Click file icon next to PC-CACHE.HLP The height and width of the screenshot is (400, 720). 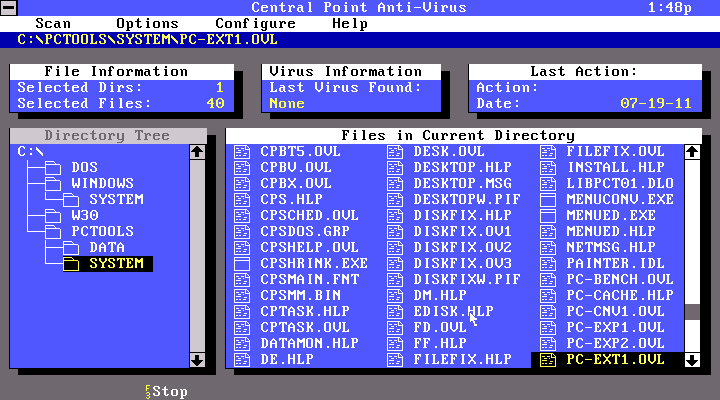click(548, 296)
